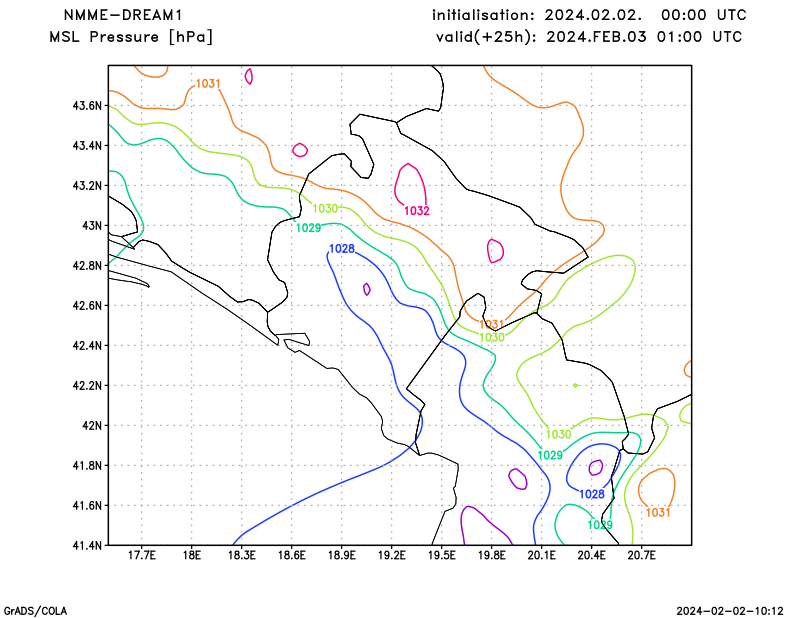Click the 20.4E longitude axis label

click(x=591, y=555)
